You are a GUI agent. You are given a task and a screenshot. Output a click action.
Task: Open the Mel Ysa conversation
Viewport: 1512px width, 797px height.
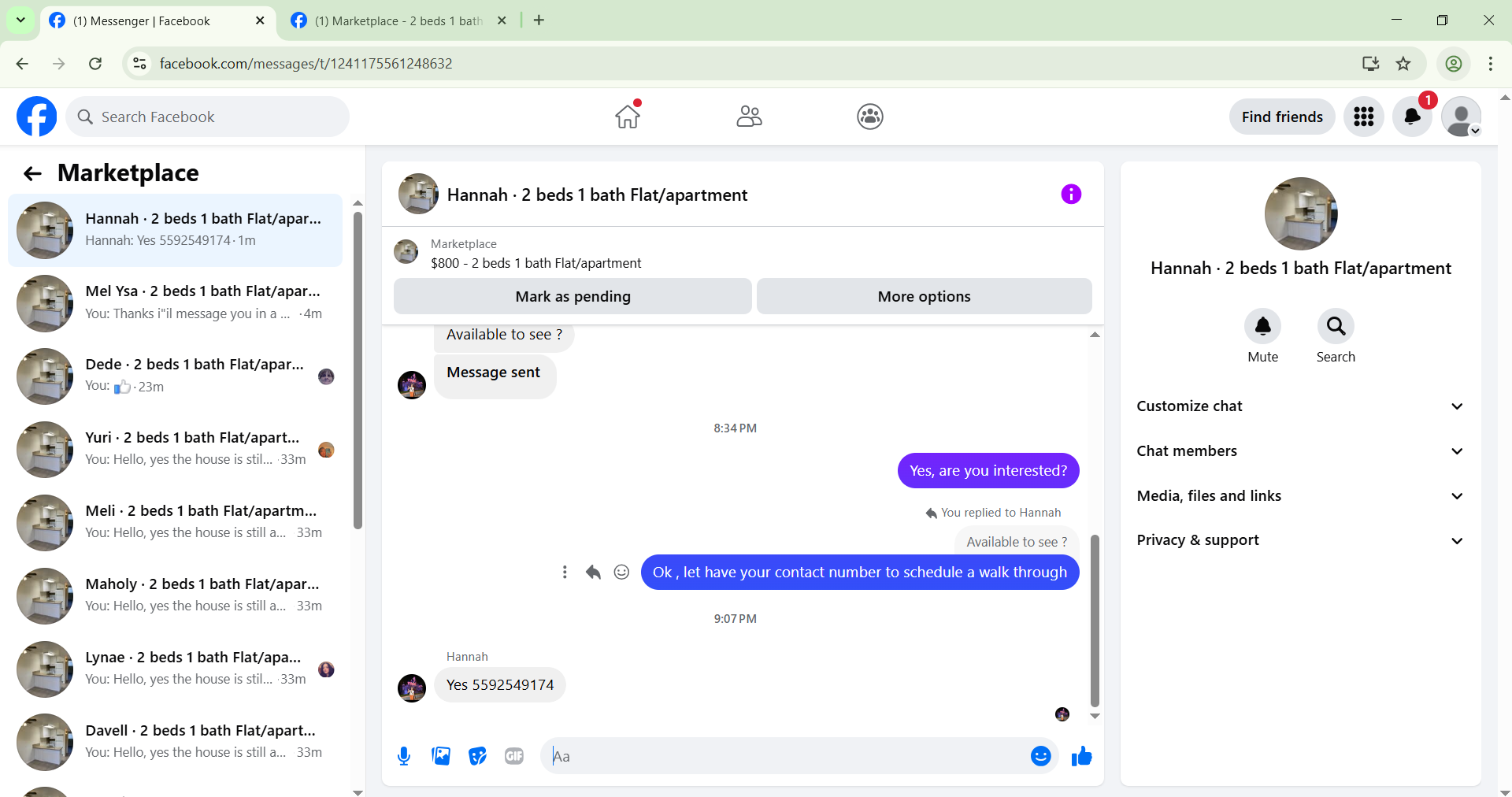pyautogui.click(x=175, y=303)
